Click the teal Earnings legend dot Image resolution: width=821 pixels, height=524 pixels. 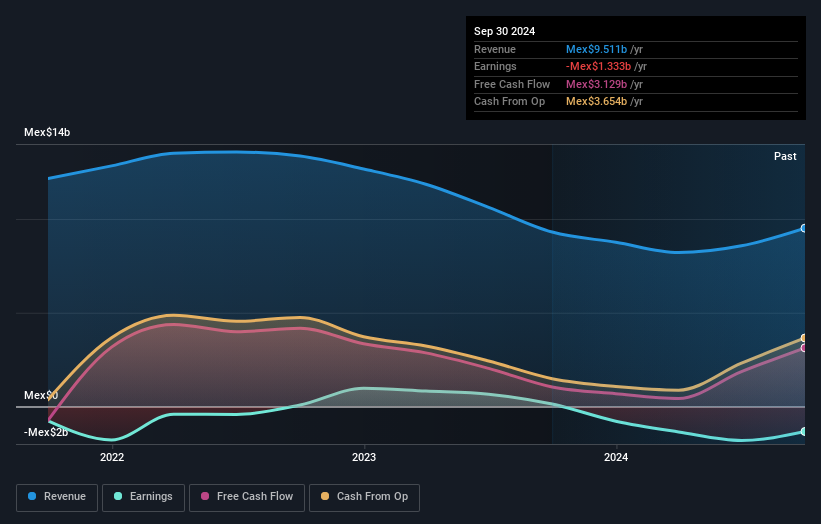pos(118,496)
